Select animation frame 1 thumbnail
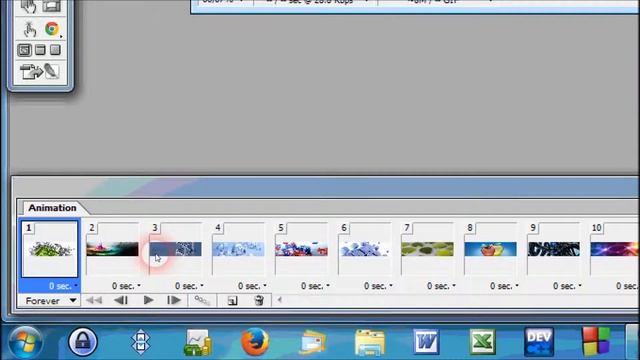 pos(50,249)
